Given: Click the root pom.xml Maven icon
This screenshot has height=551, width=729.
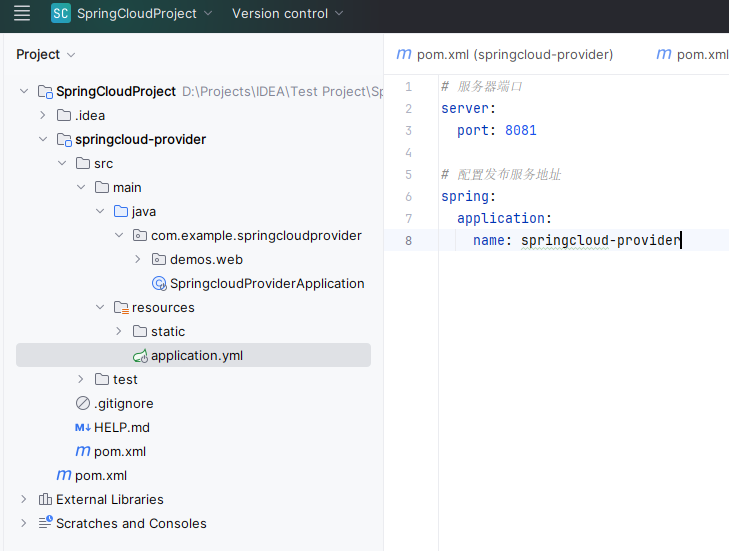Looking at the screenshot, I should (64, 475).
